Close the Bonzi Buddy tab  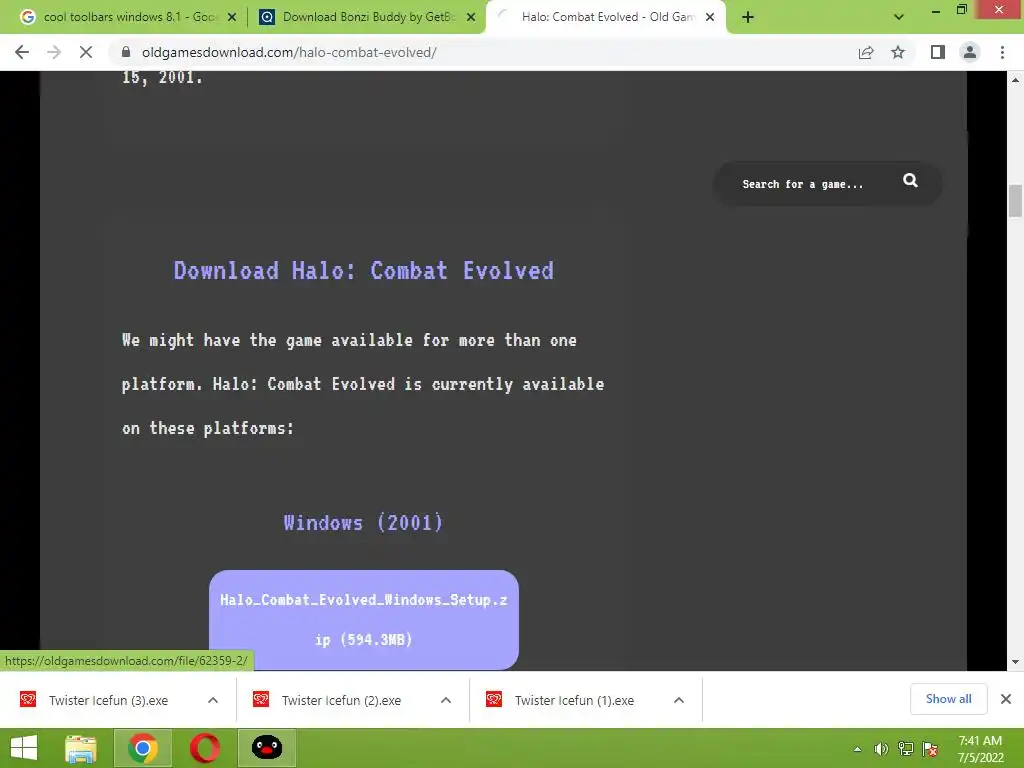pos(471,18)
